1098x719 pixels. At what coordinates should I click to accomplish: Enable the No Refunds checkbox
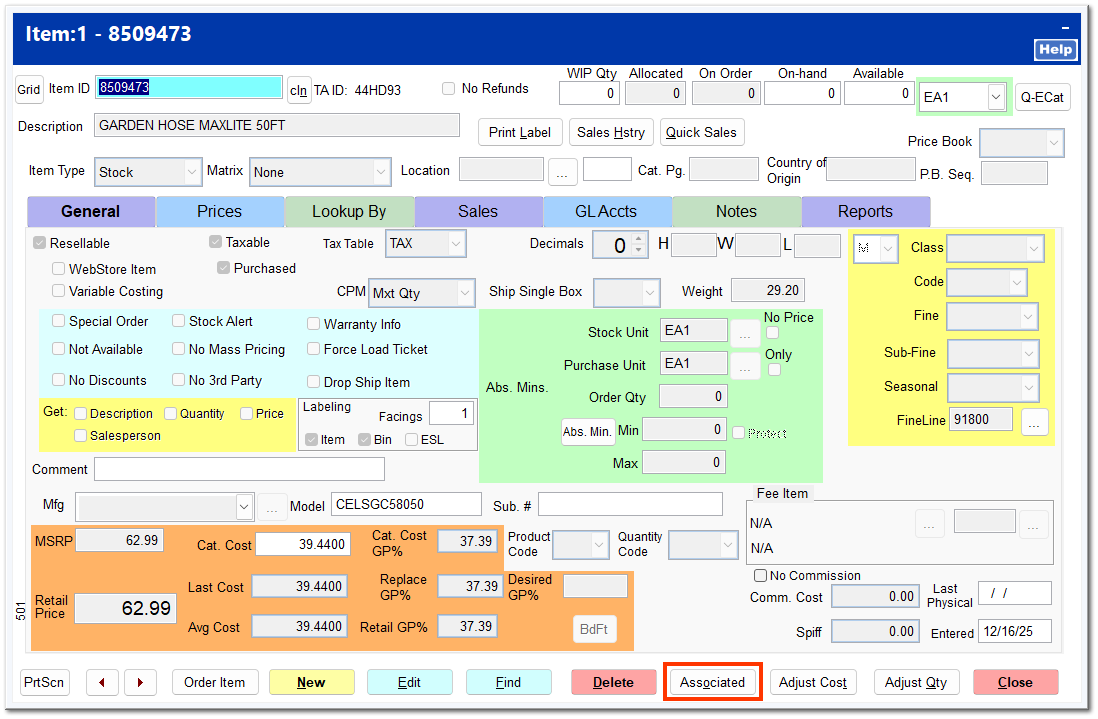pyautogui.click(x=449, y=89)
